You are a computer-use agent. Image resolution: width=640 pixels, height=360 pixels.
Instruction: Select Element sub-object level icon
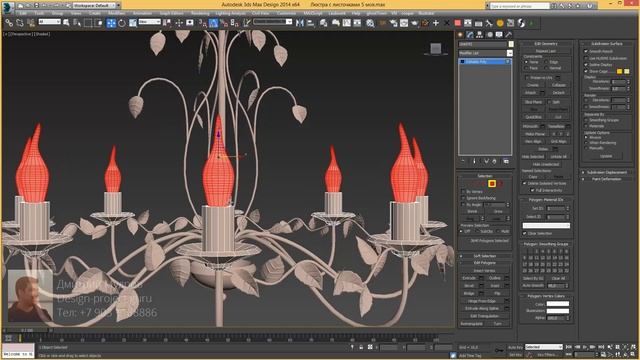point(500,184)
